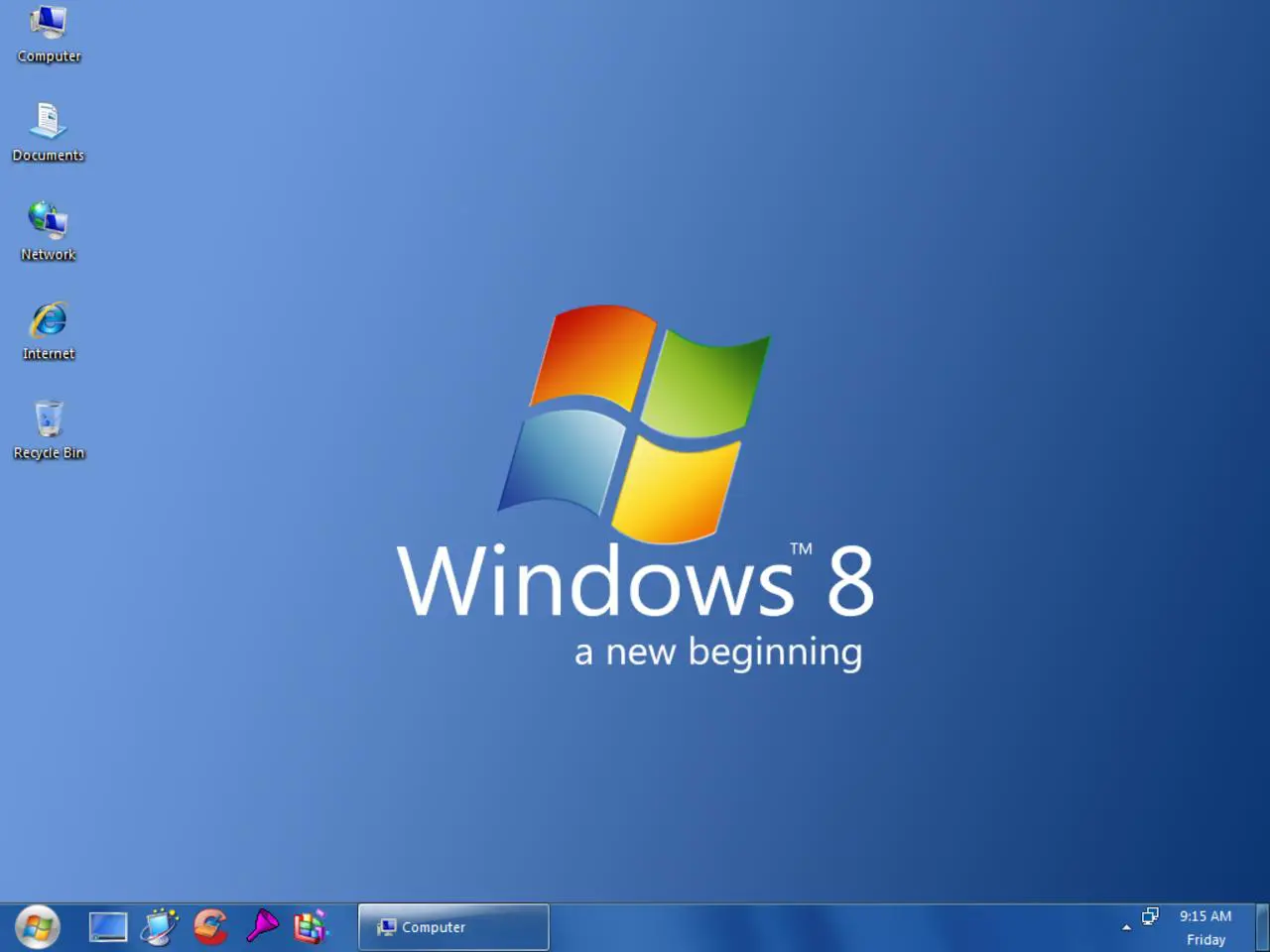
Task: Click Friday in the taskbar clock area
Action: coord(1206,939)
